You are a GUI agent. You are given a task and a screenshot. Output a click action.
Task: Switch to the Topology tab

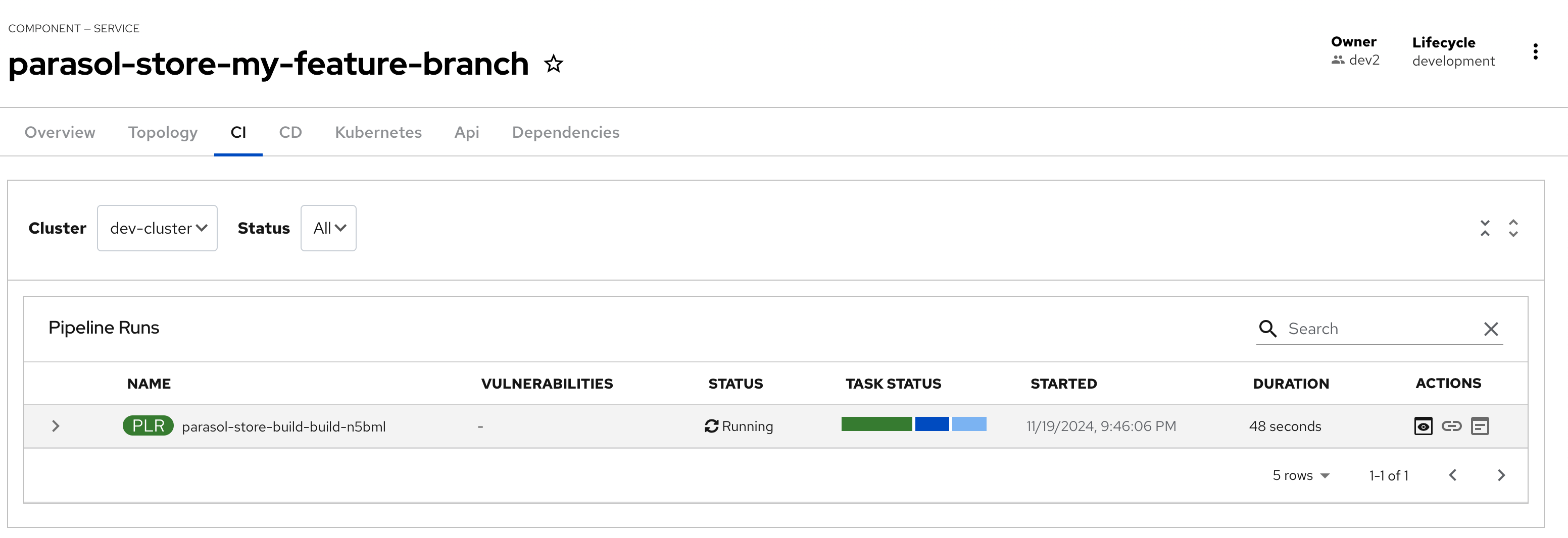[x=163, y=133]
